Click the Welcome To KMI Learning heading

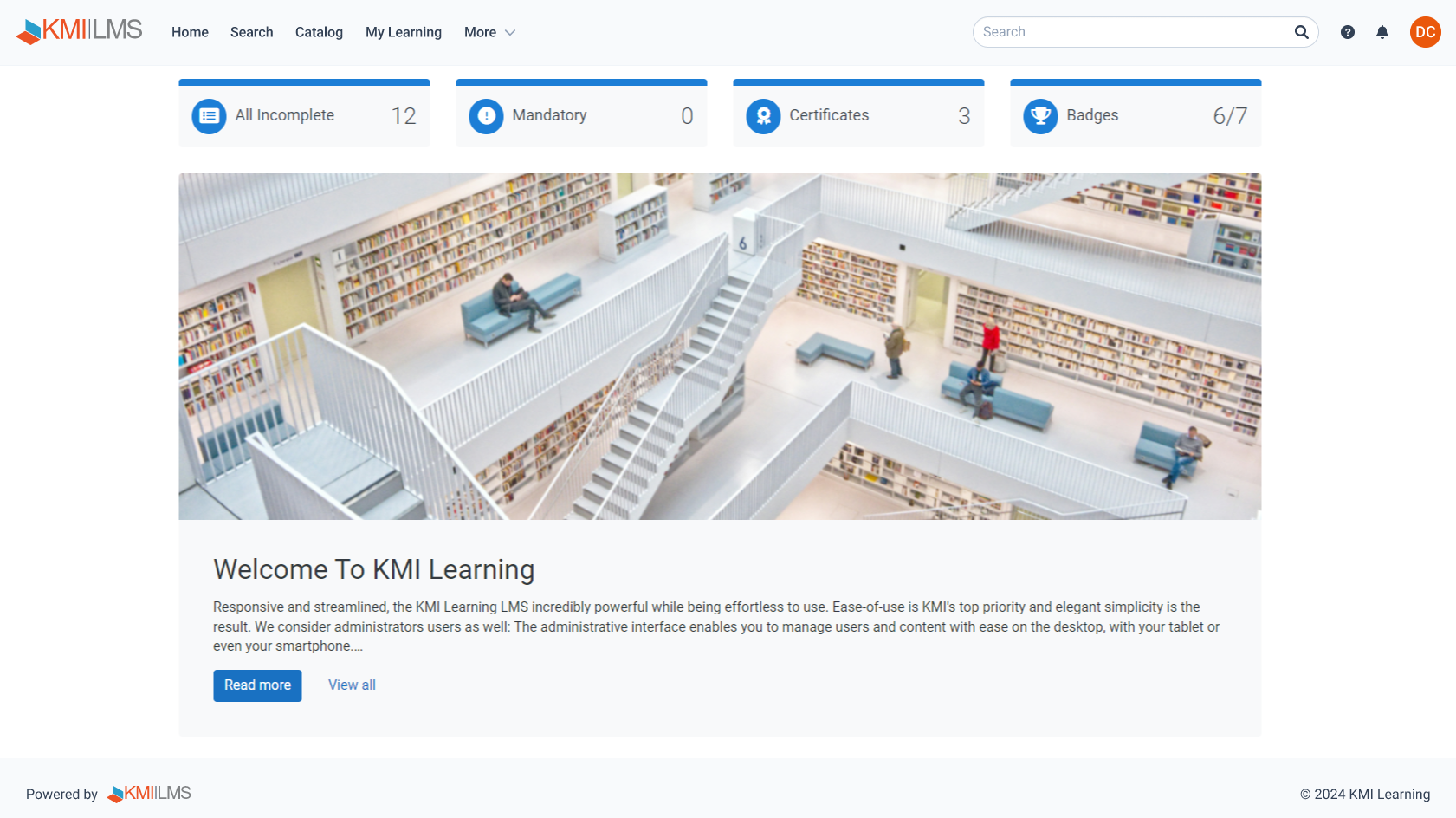(374, 569)
